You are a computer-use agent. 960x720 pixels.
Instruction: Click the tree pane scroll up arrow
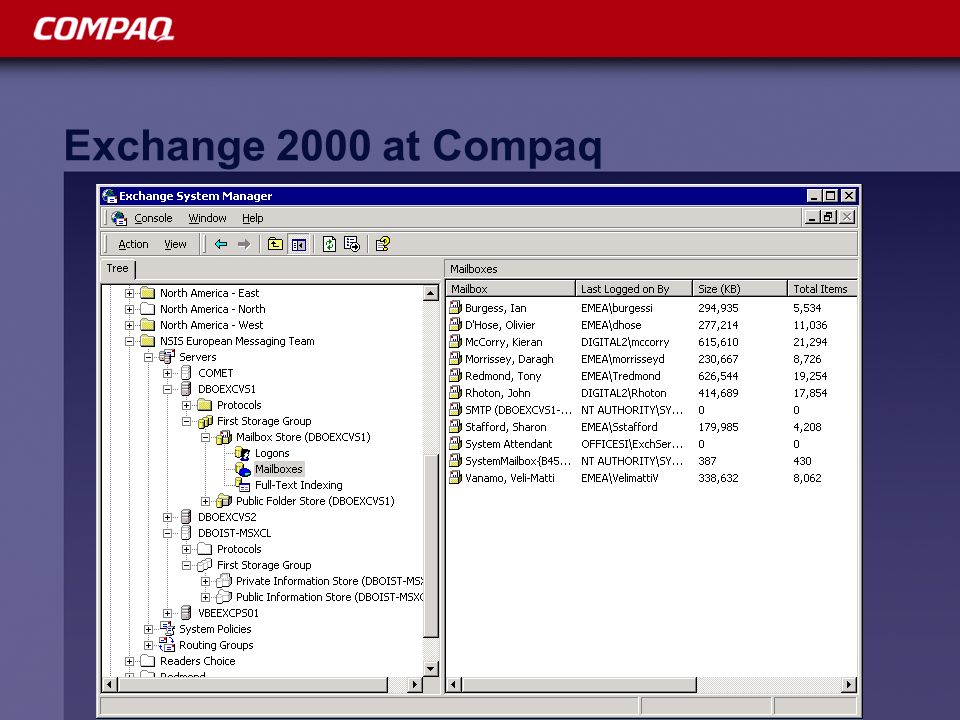(431, 293)
